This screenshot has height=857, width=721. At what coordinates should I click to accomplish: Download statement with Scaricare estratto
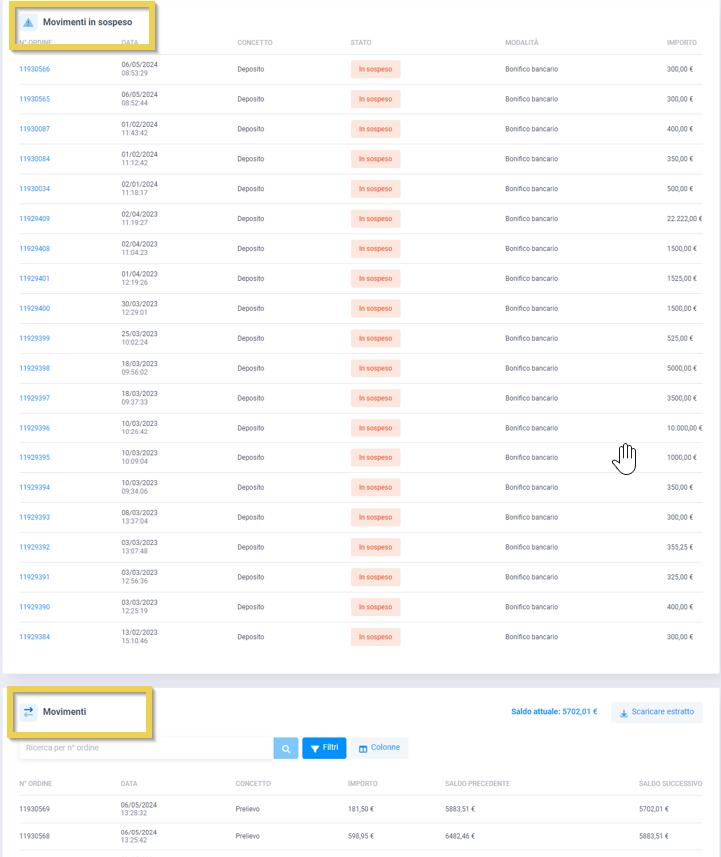[656, 712]
